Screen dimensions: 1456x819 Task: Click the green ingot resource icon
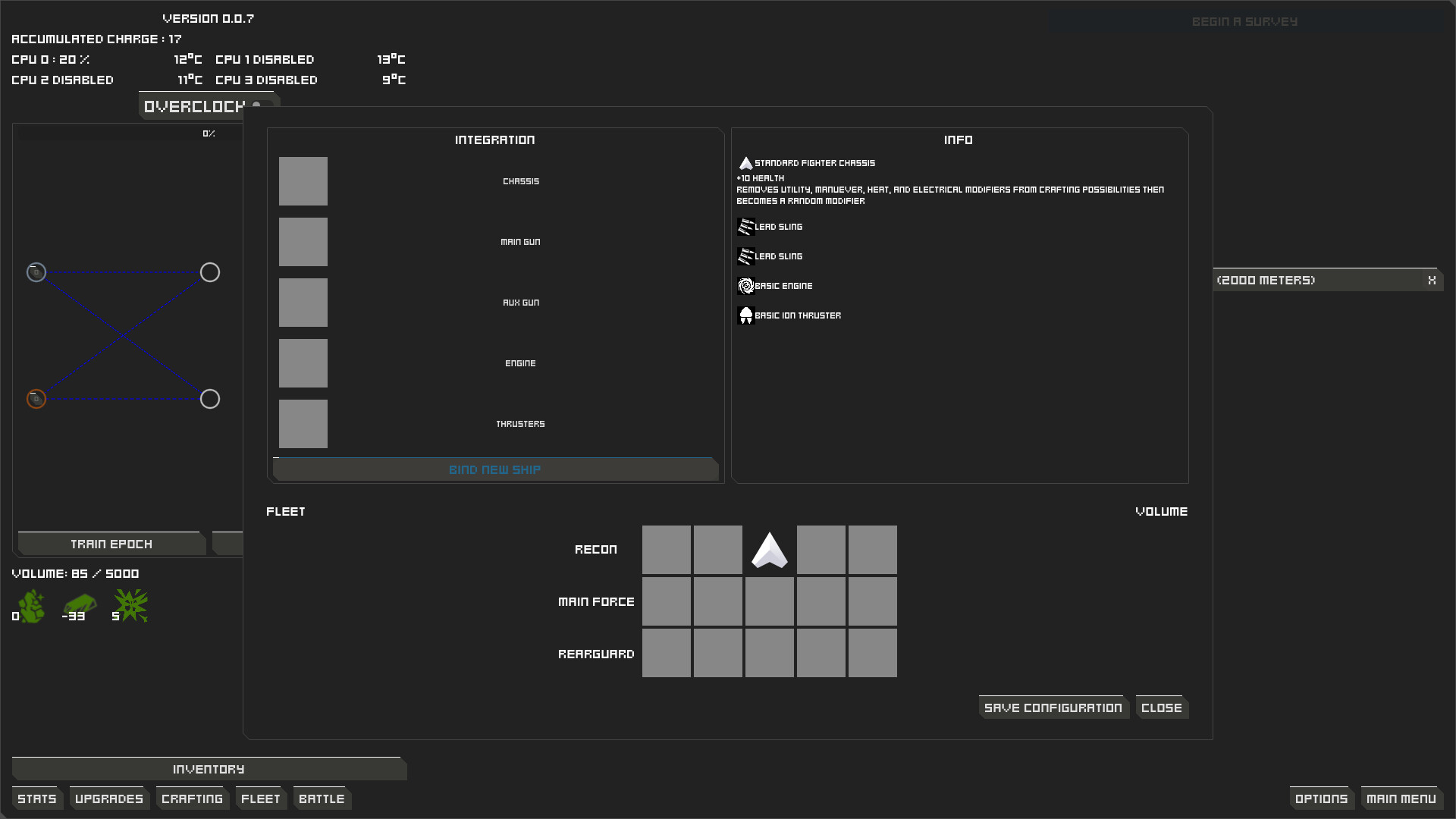click(80, 604)
